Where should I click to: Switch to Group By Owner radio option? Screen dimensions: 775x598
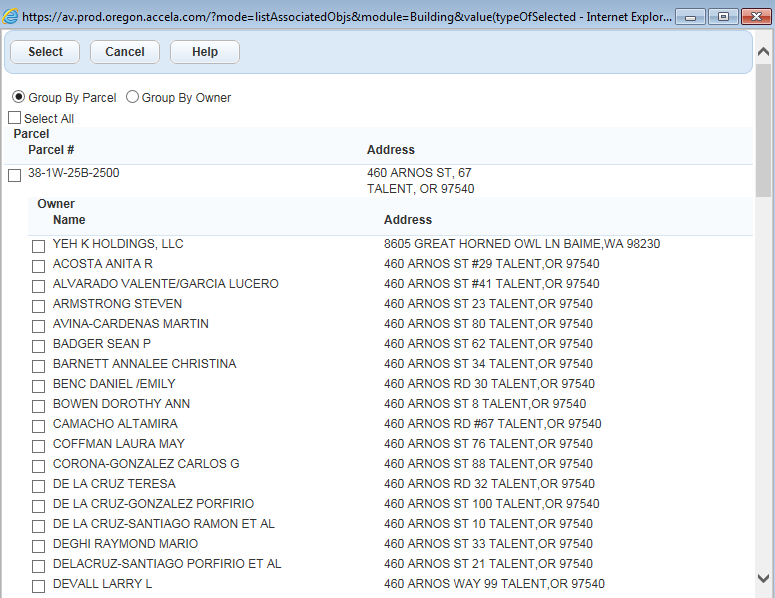coord(132,98)
